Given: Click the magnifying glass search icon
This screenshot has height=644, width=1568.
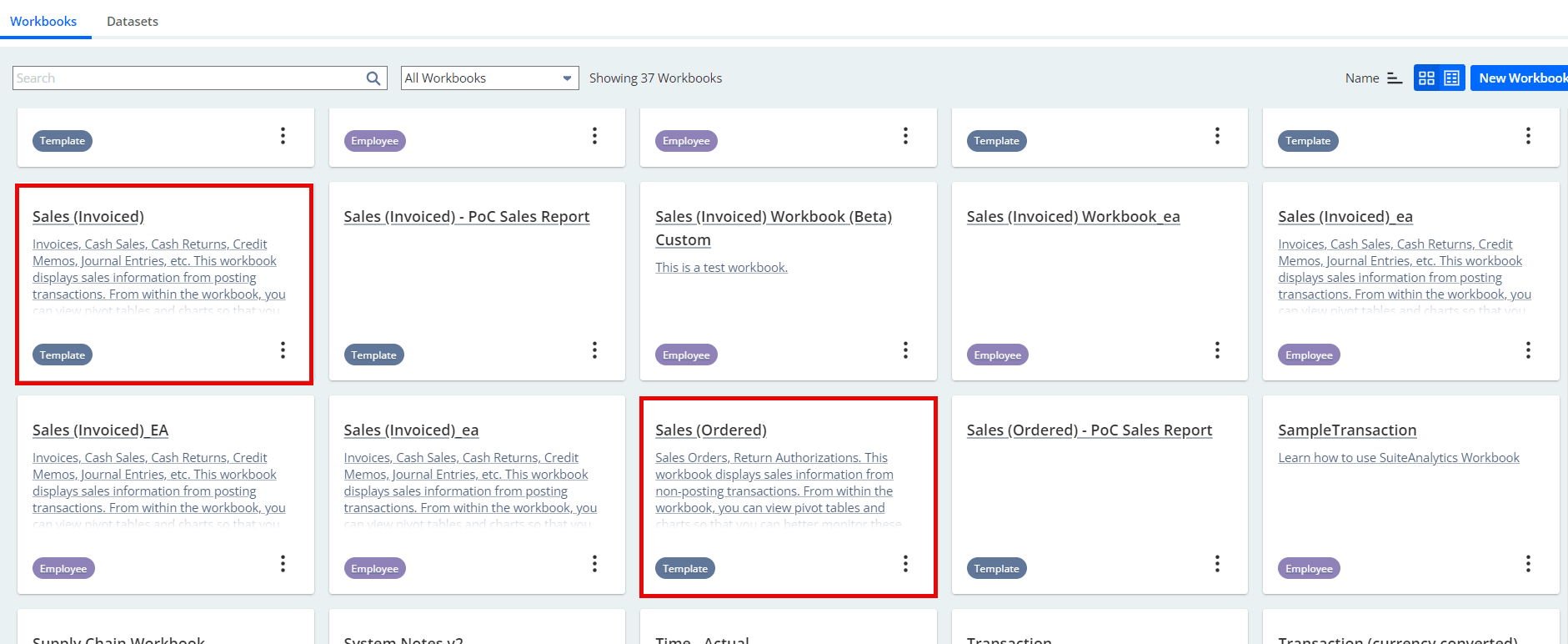Looking at the screenshot, I should tap(373, 78).
